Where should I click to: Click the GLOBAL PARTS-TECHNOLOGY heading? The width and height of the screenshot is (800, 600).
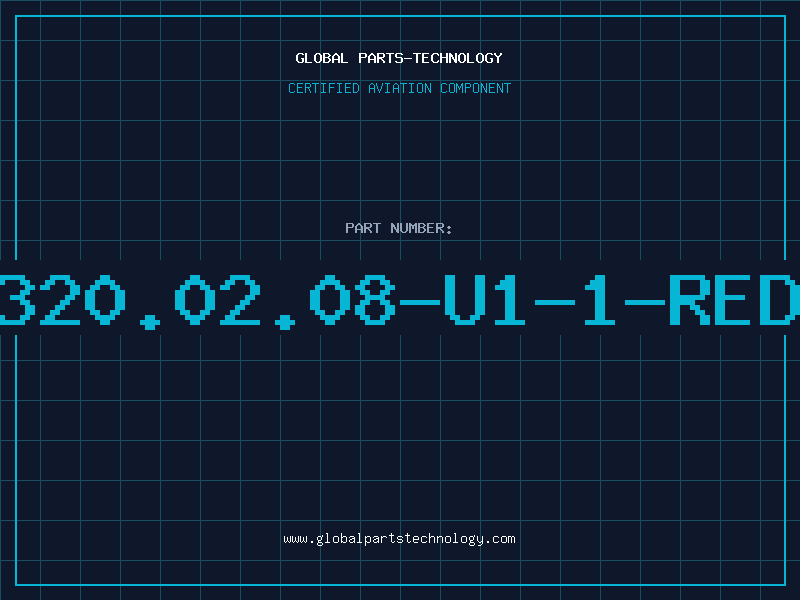pyautogui.click(x=399, y=58)
